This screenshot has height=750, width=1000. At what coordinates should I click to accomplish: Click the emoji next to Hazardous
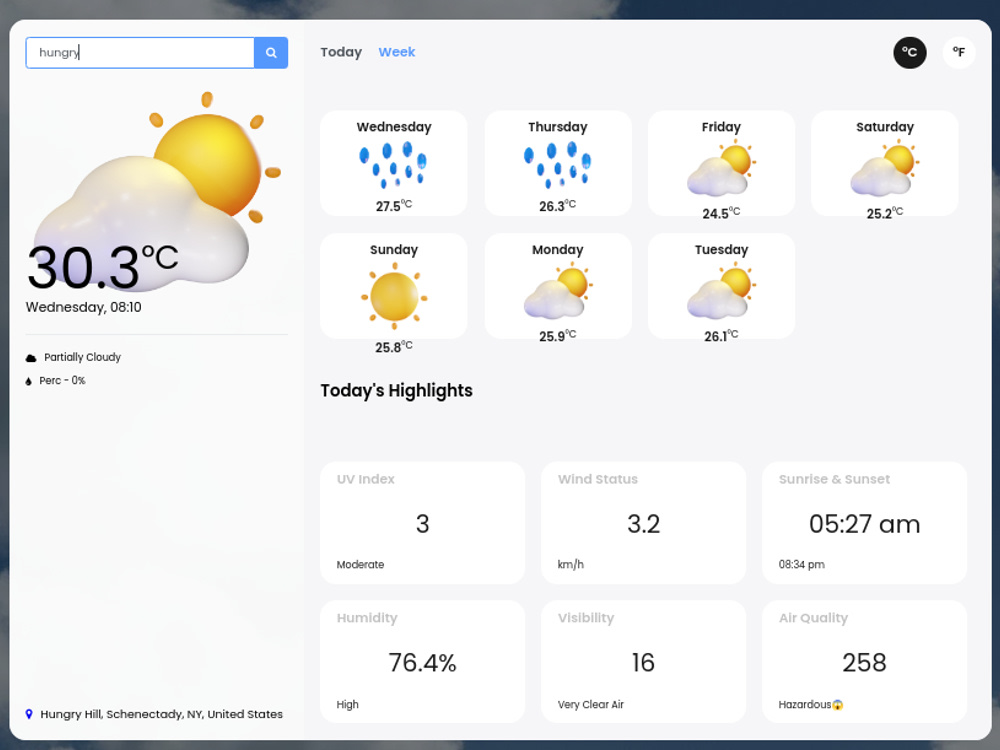coord(837,705)
